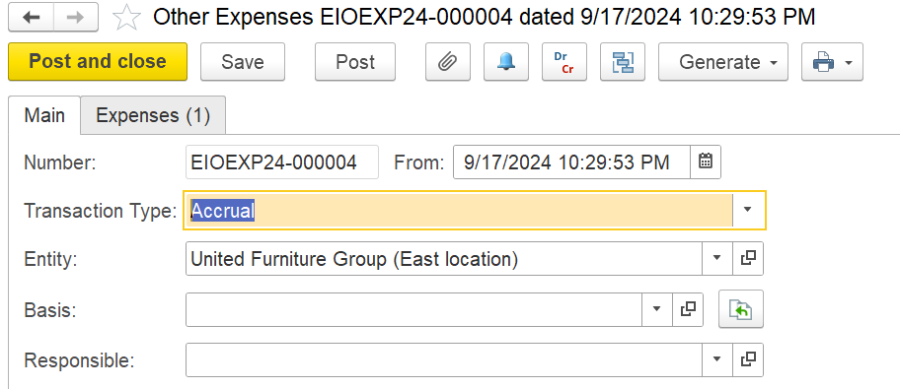Click the Post and close button
Image resolution: width=900 pixels, height=389 pixels.
point(98,61)
